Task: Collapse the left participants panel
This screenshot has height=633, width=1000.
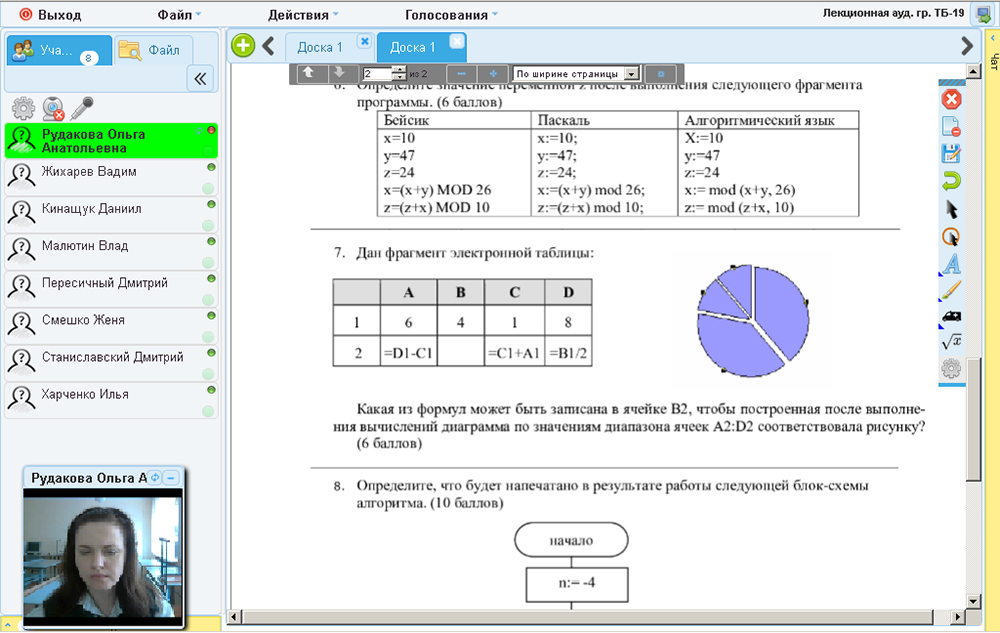Action: pyautogui.click(x=199, y=79)
